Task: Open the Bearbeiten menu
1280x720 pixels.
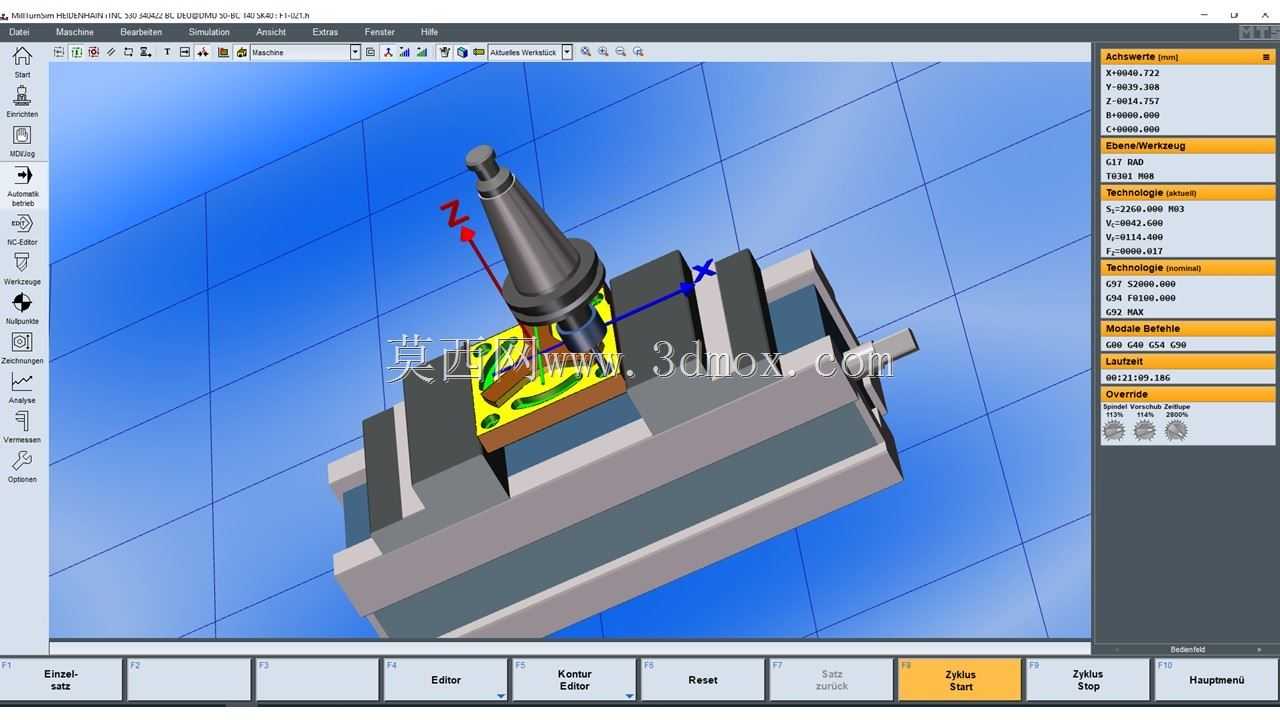Action: [141, 32]
